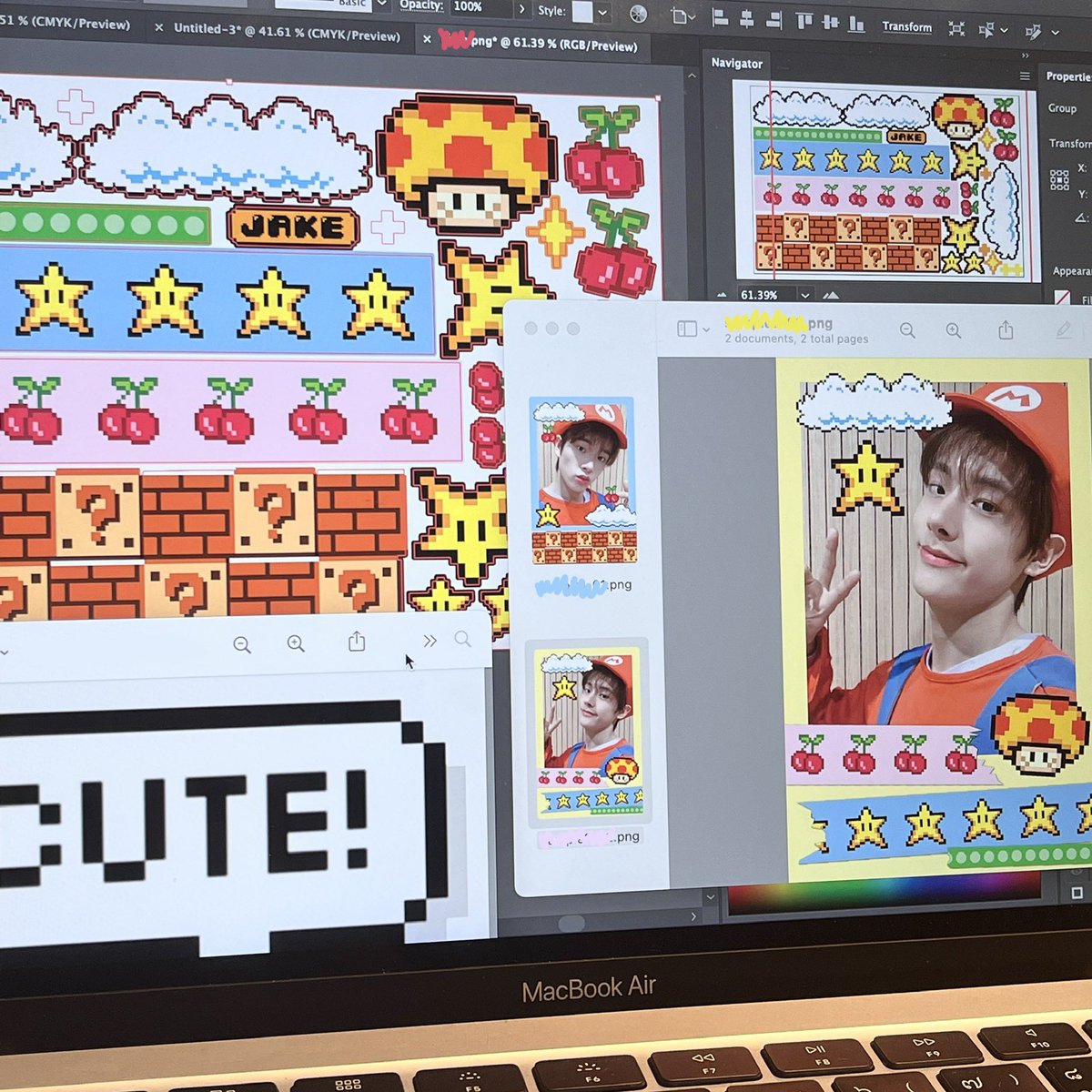Click the blue star banner on canvas
This screenshot has width=1092, height=1092.
[x=217, y=299]
